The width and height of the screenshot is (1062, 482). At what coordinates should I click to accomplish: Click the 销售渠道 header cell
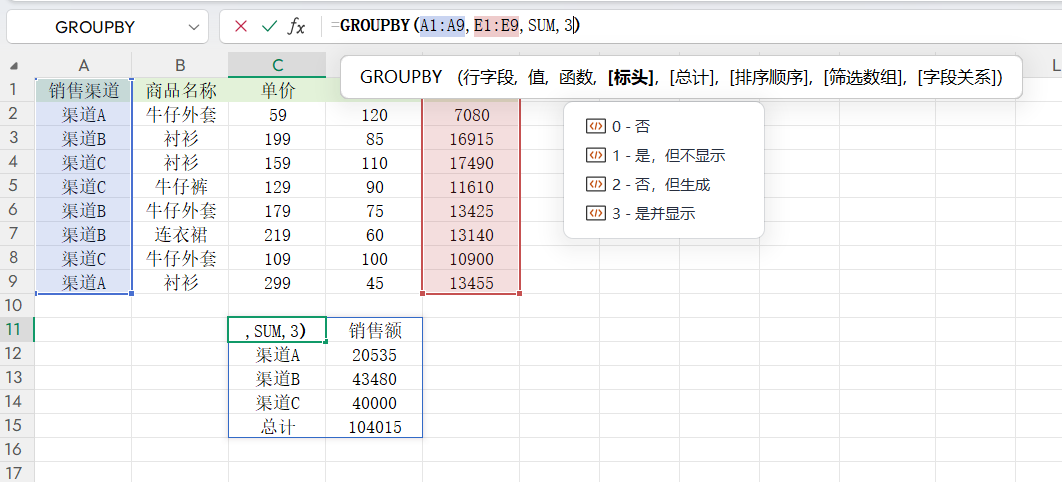(84, 90)
